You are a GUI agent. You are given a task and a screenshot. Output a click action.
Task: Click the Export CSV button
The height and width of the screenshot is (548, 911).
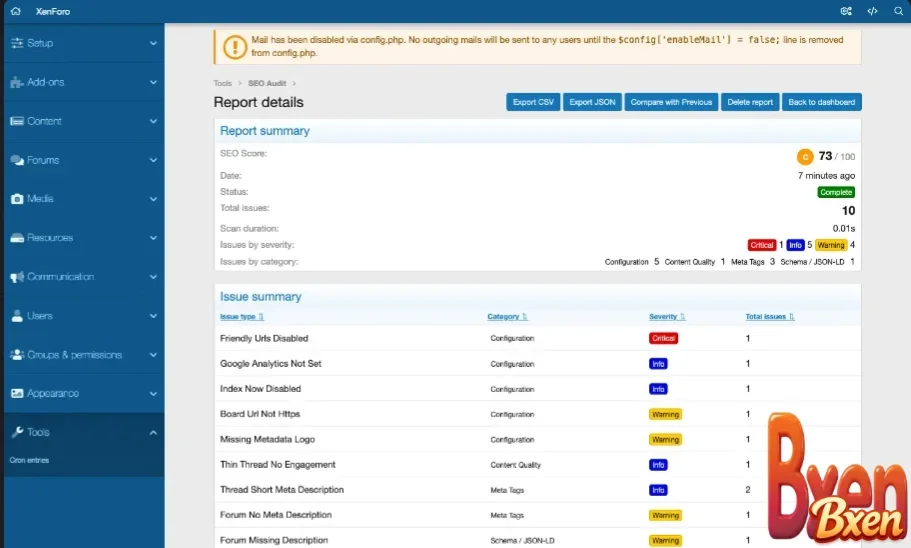click(x=533, y=102)
